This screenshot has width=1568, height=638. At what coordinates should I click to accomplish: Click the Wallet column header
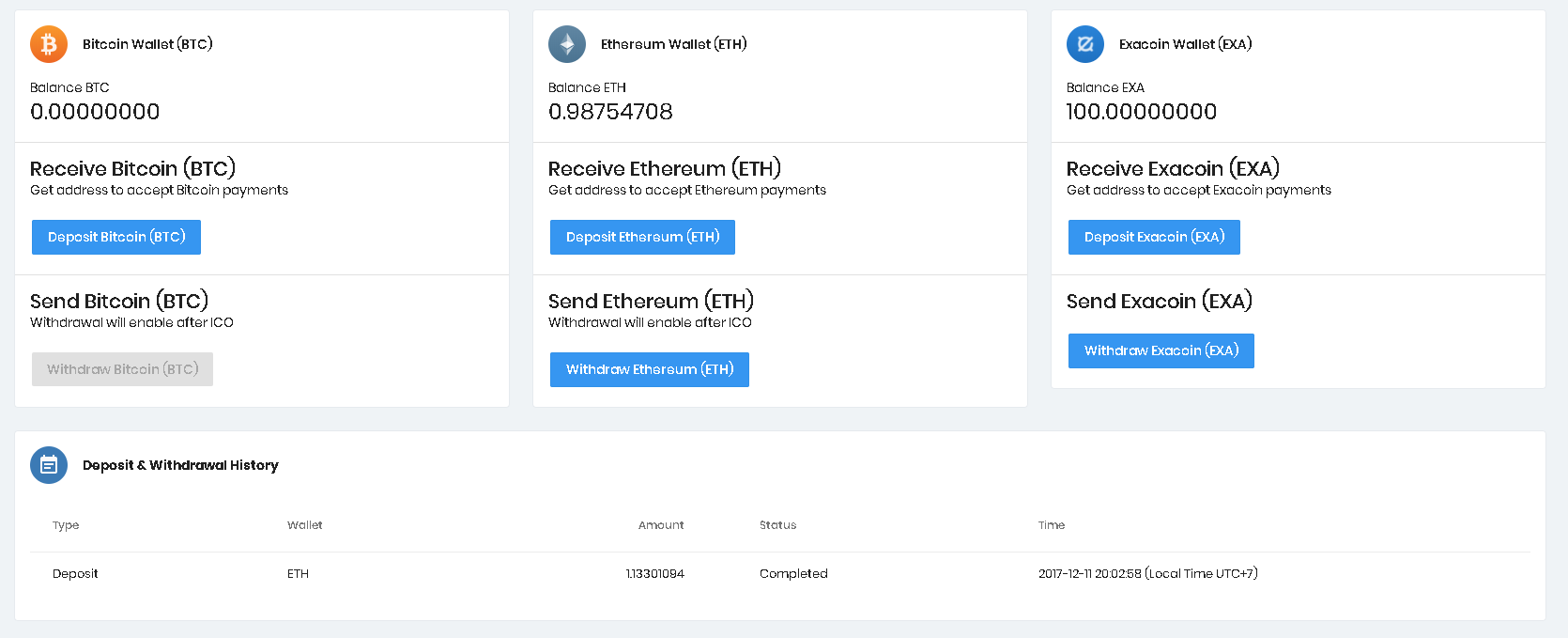(x=304, y=525)
